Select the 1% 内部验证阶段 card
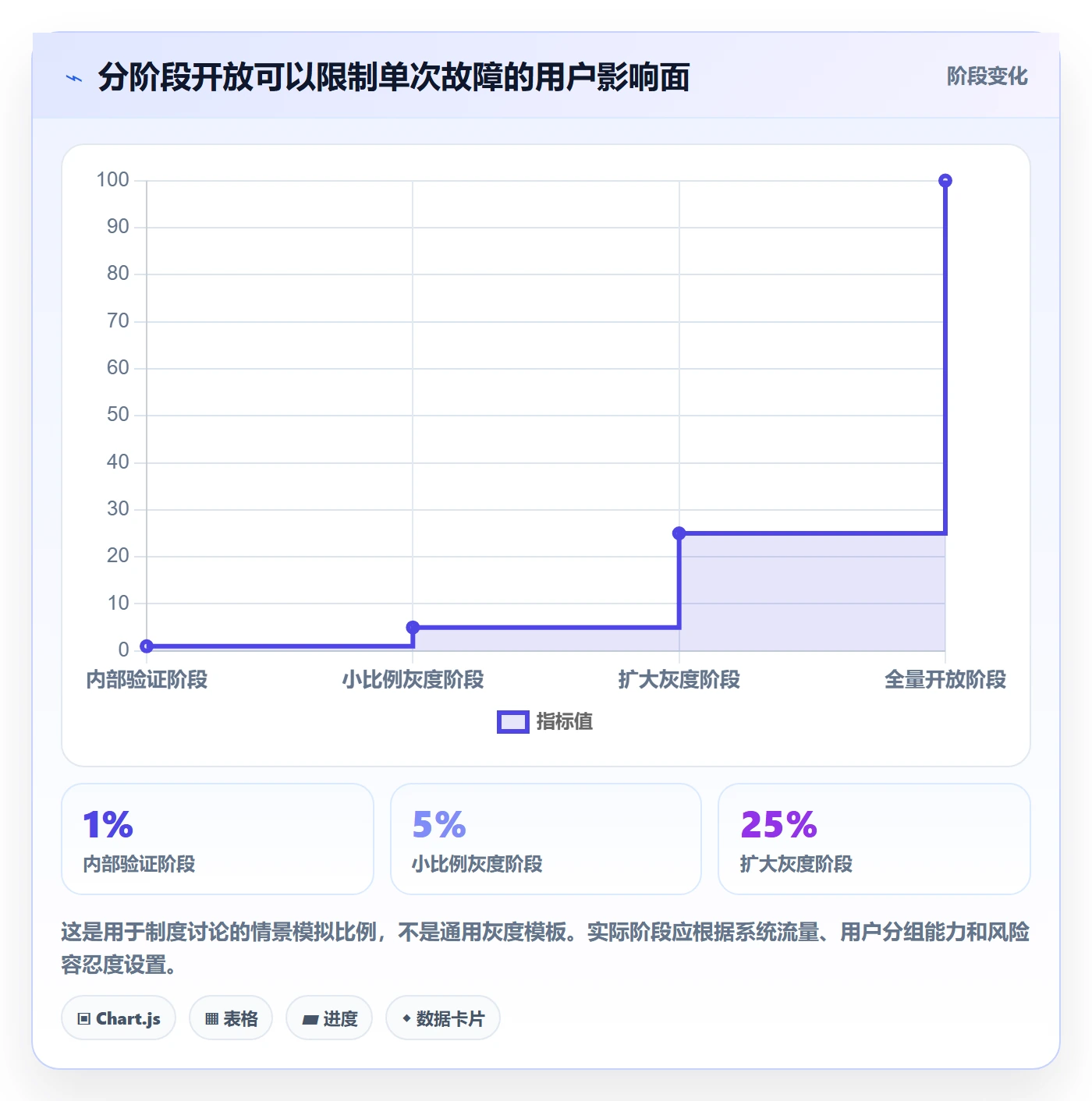 (x=218, y=839)
